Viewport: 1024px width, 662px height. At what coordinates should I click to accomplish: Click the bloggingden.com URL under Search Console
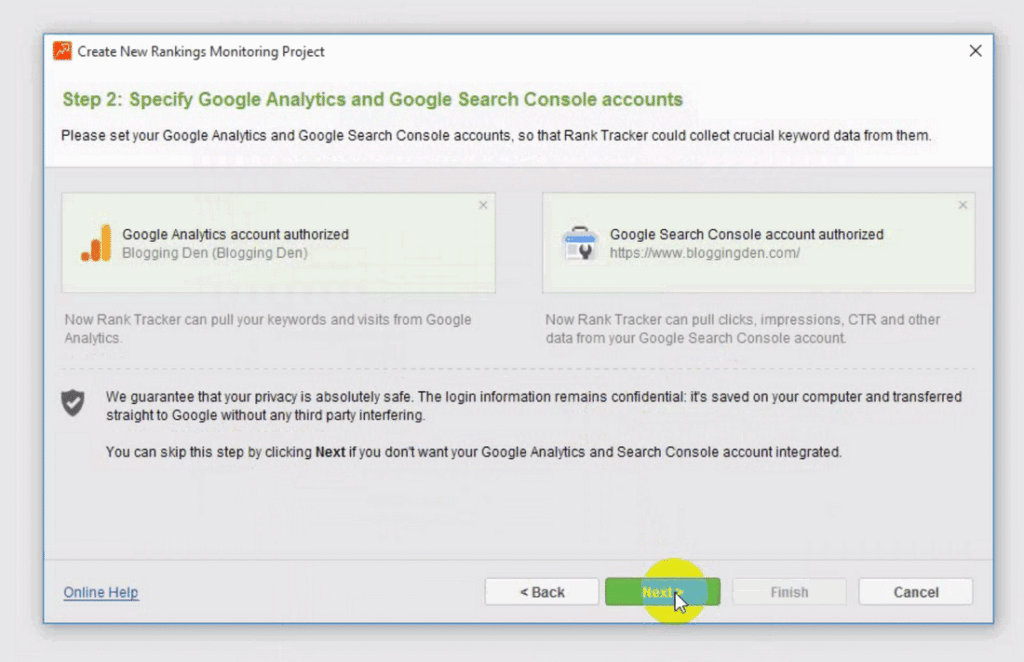click(705, 253)
